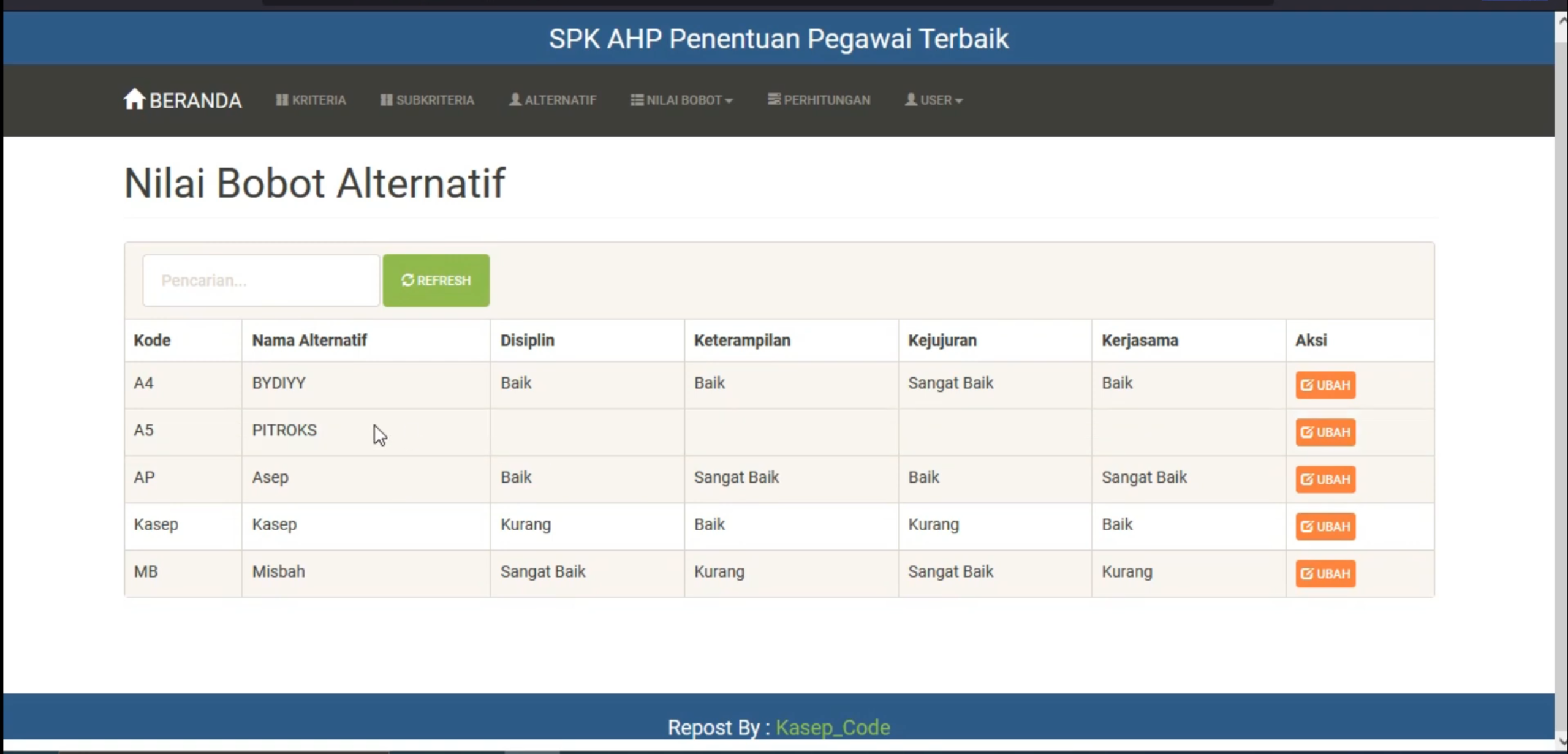
Task: Click the User person icon
Action: click(911, 99)
